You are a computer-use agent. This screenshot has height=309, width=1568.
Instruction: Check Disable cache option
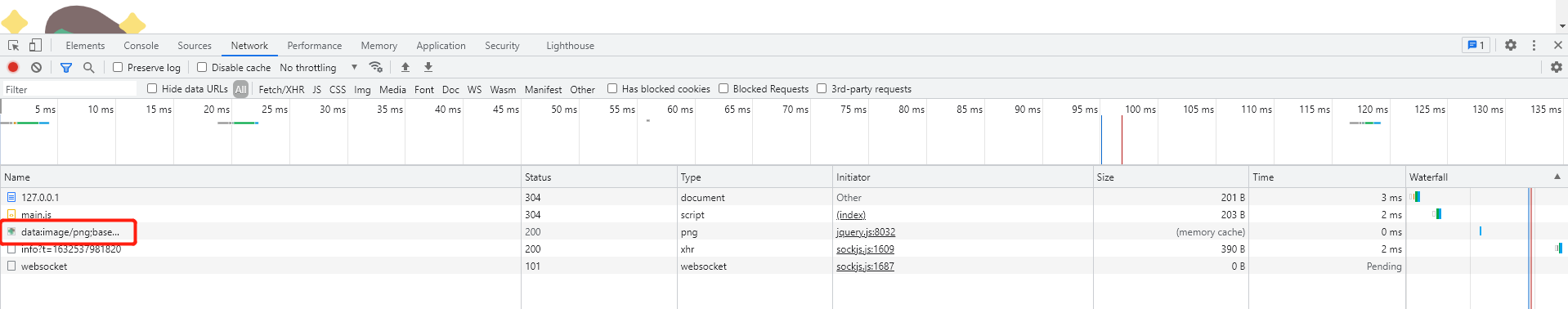pos(202,67)
